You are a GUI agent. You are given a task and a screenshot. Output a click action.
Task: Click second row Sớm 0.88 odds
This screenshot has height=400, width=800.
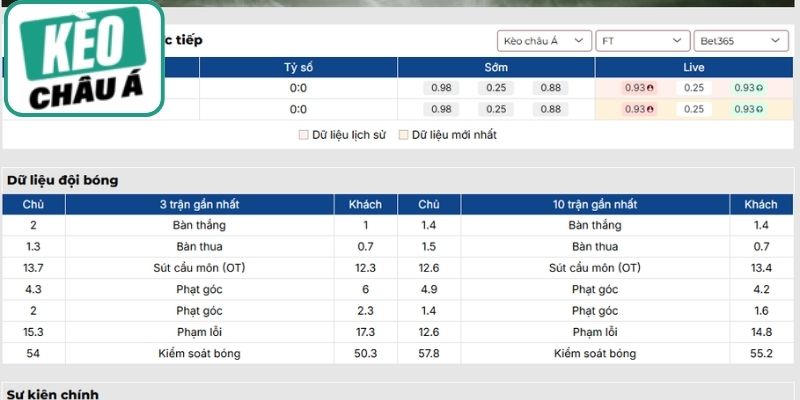pos(551,109)
